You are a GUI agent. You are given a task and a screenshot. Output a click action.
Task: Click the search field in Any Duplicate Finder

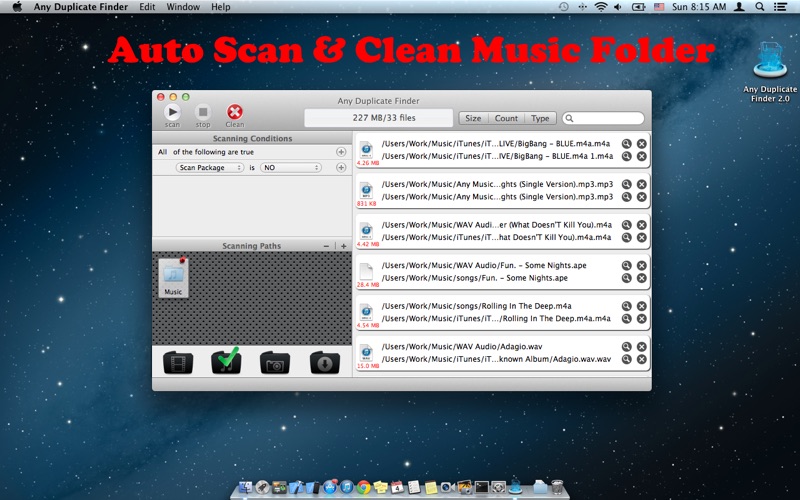pos(603,118)
